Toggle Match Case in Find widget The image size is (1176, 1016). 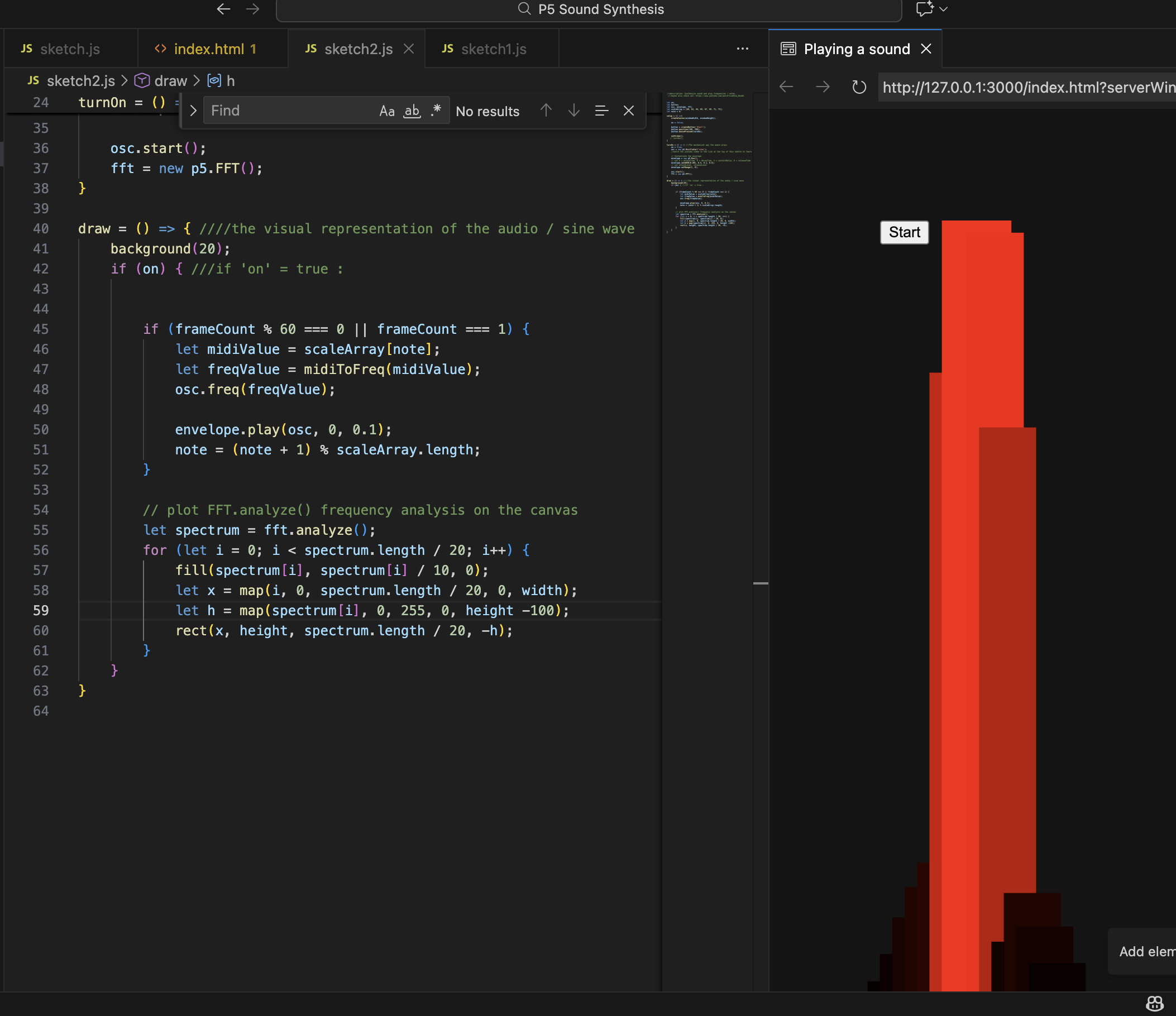[386, 111]
